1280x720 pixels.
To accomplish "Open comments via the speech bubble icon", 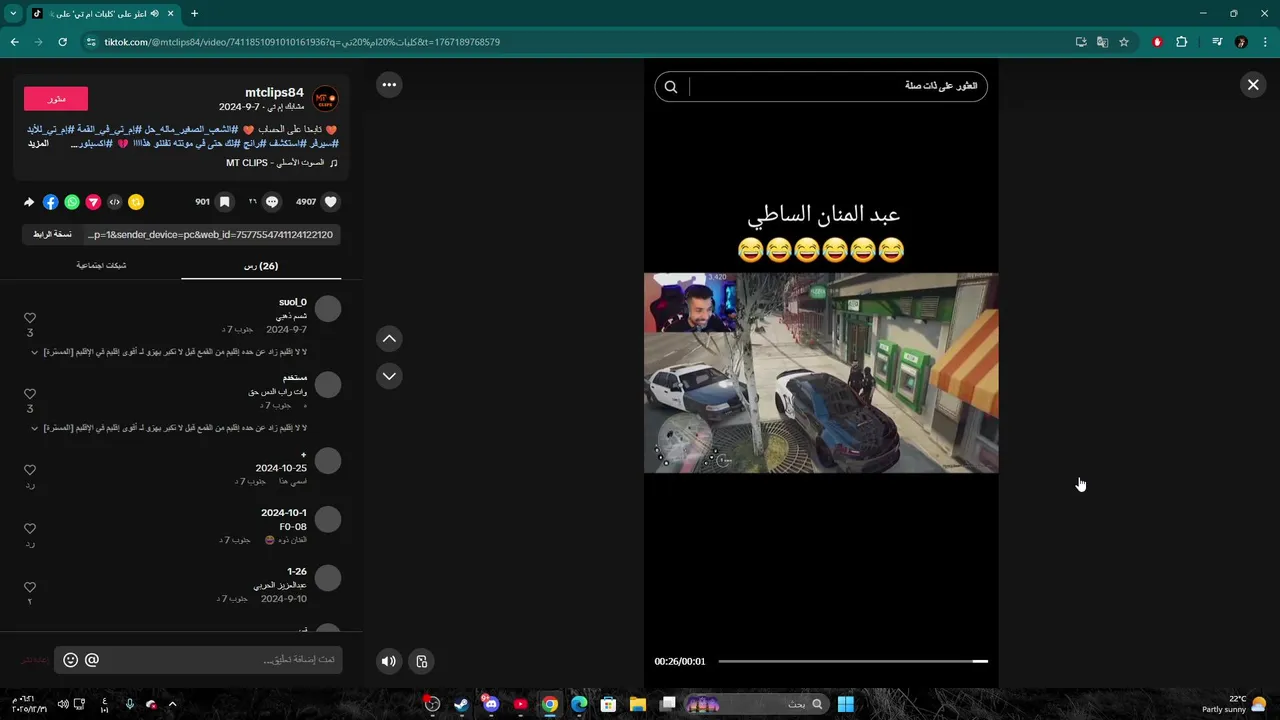I will [x=272, y=202].
